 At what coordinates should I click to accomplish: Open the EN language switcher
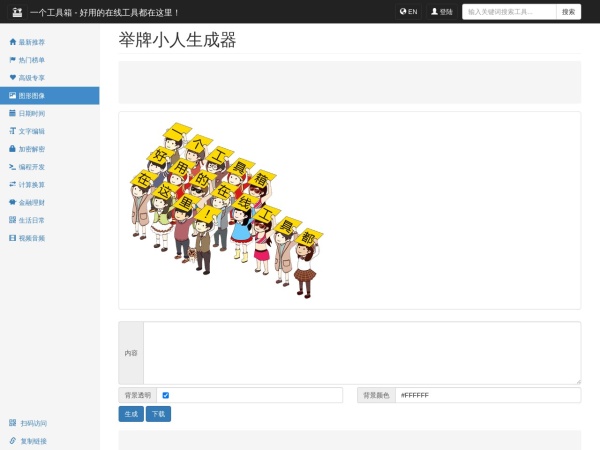408,12
